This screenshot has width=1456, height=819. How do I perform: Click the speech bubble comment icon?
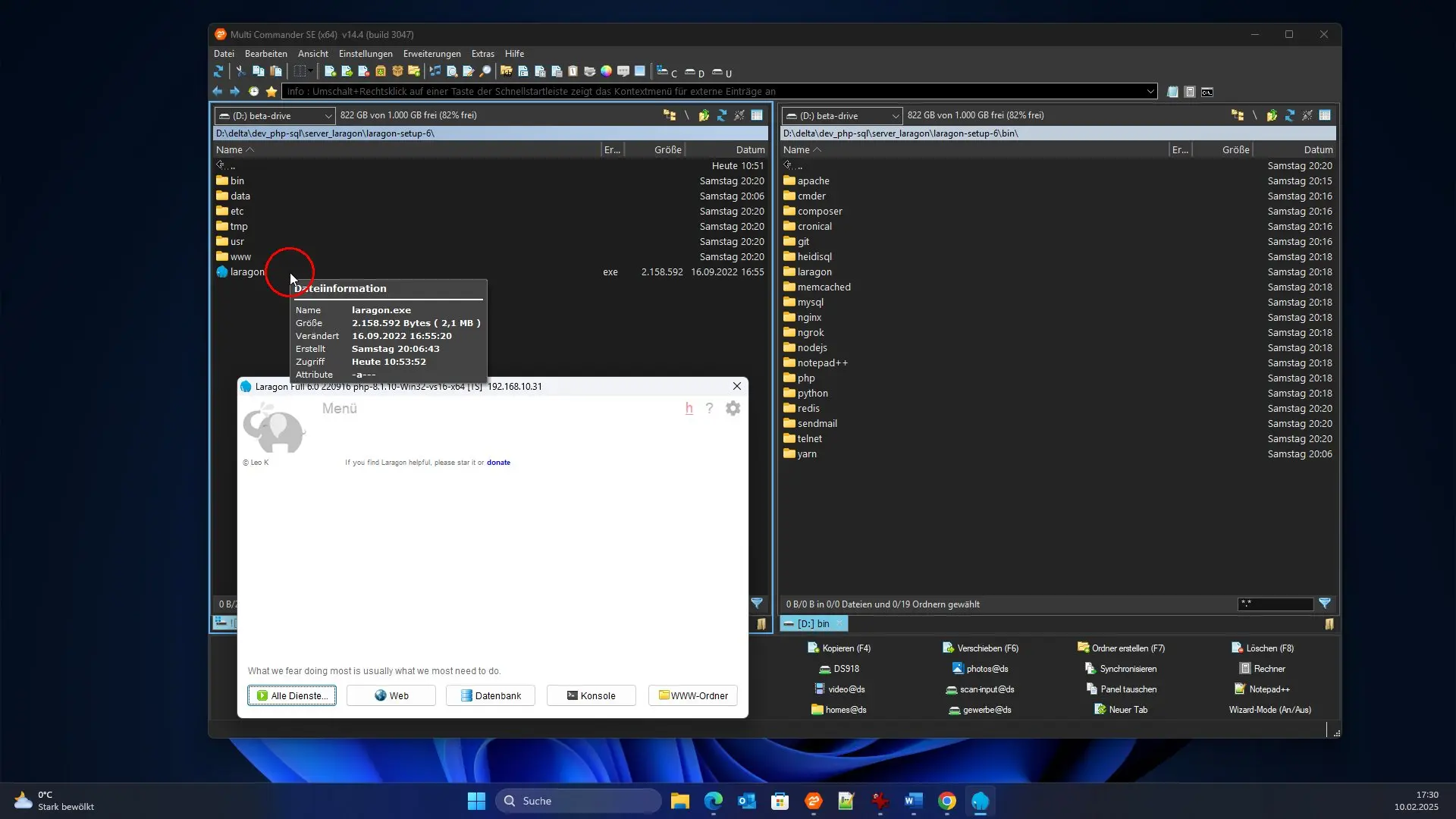point(623,71)
